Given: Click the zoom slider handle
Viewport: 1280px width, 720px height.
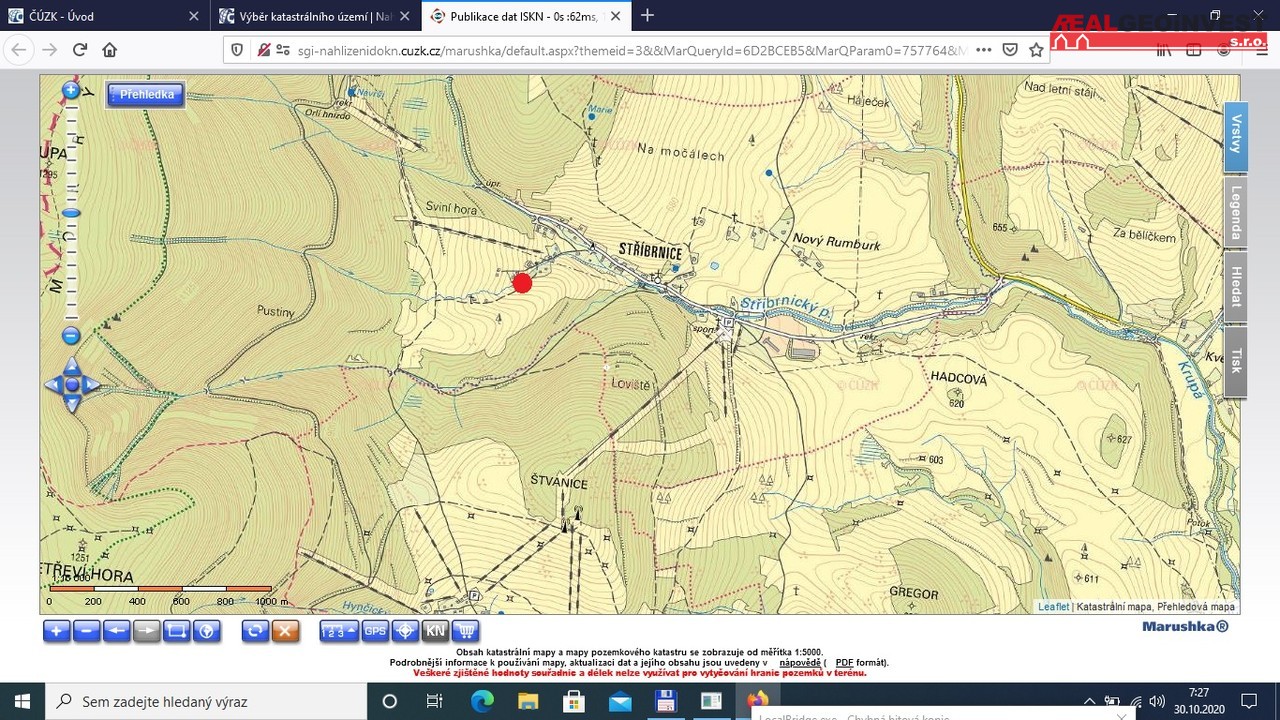Looking at the screenshot, I should pyautogui.click(x=71, y=213).
